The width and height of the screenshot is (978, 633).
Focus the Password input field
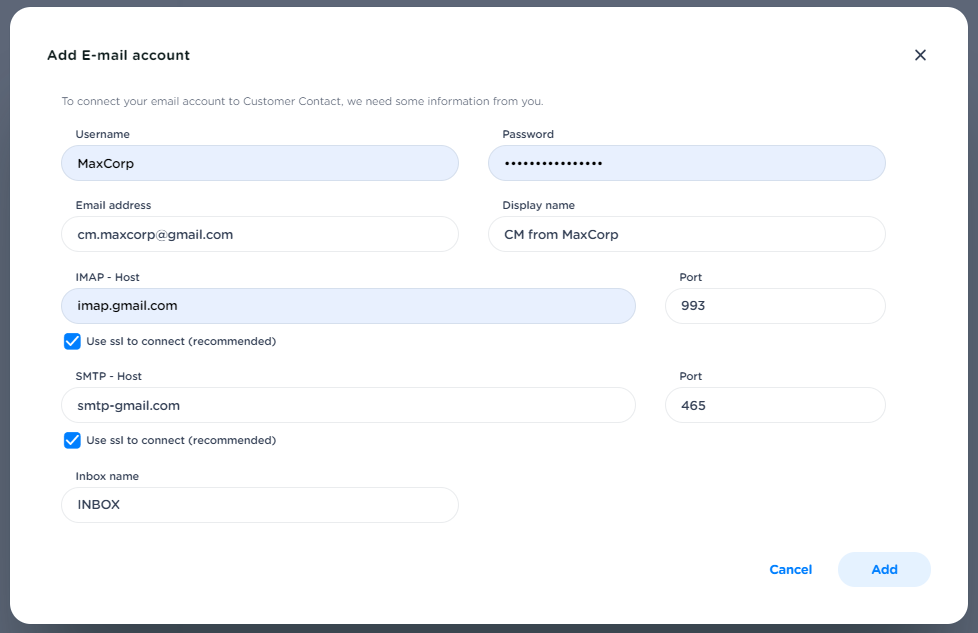[x=686, y=163]
